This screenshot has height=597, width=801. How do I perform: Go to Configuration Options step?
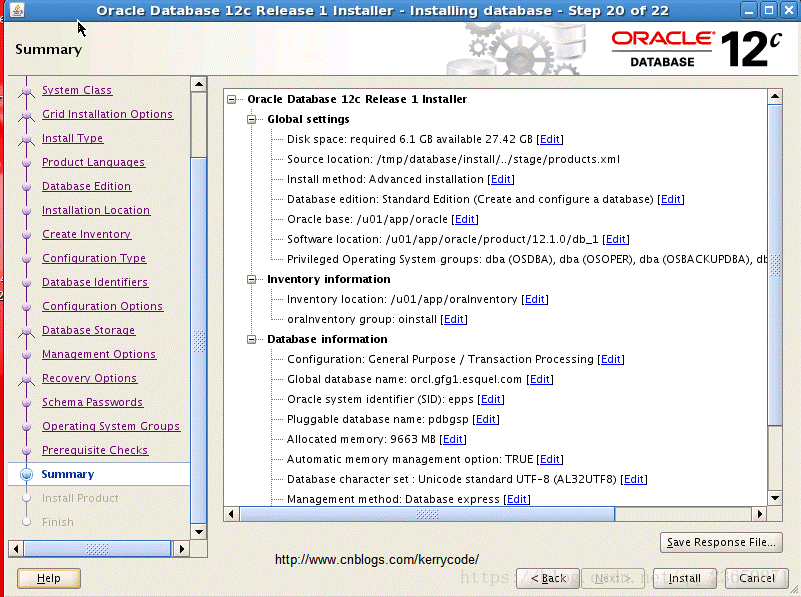(102, 306)
